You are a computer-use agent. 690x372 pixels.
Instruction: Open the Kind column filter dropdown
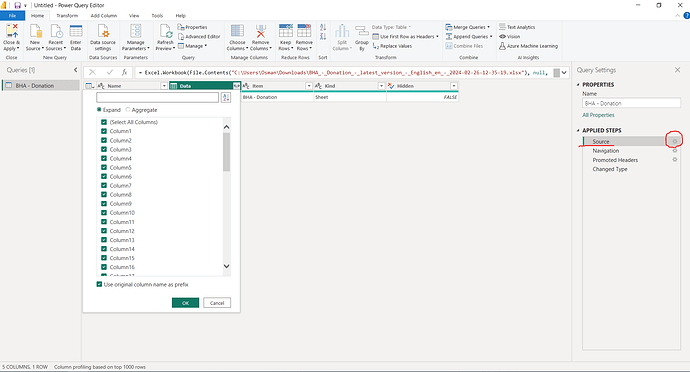382,86
